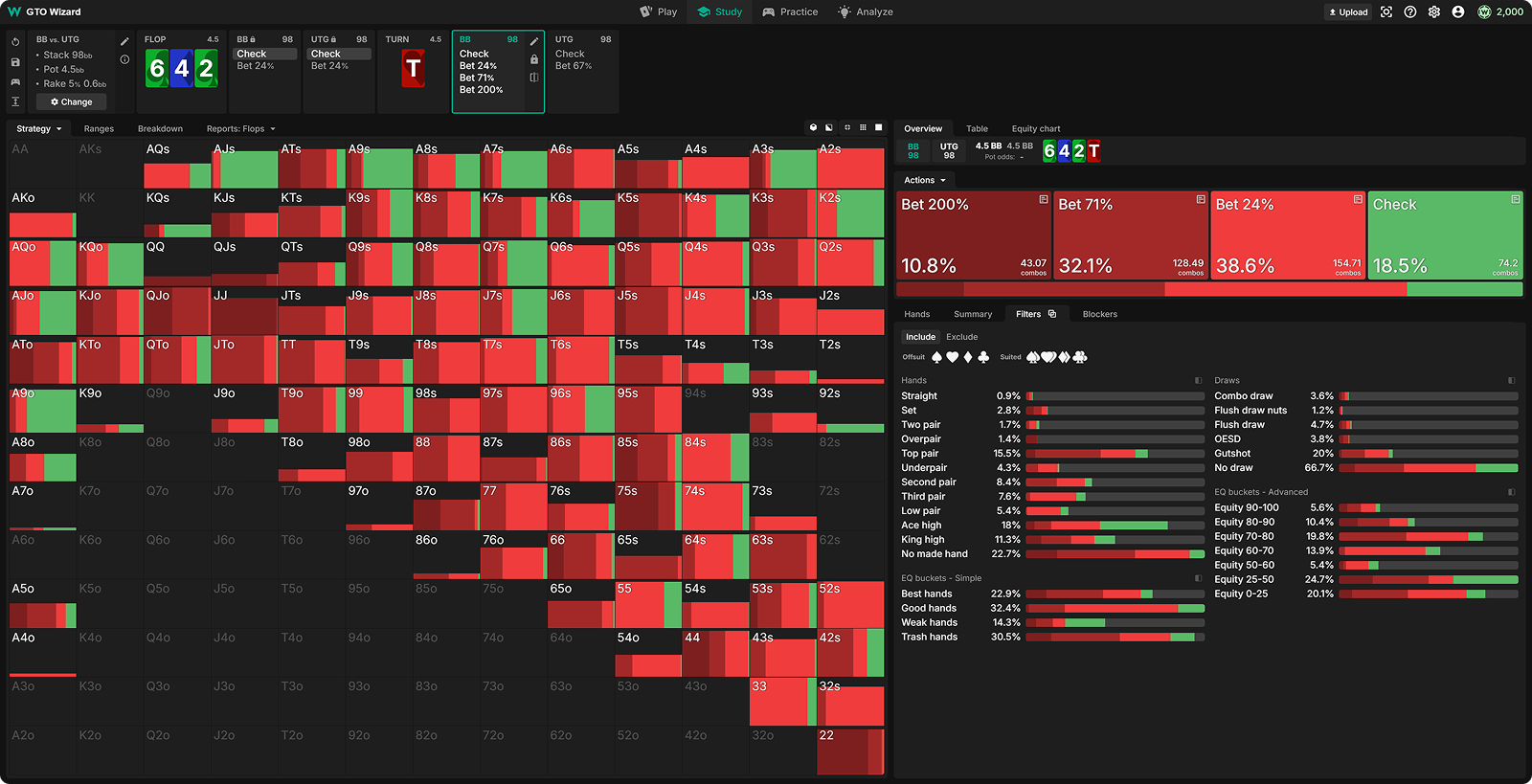Image resolution: width=1532 pixels, height=784 pixels.
Task: Switch to the Equity chart tab
Action: pyautogui.click(x=1035, y=128)
